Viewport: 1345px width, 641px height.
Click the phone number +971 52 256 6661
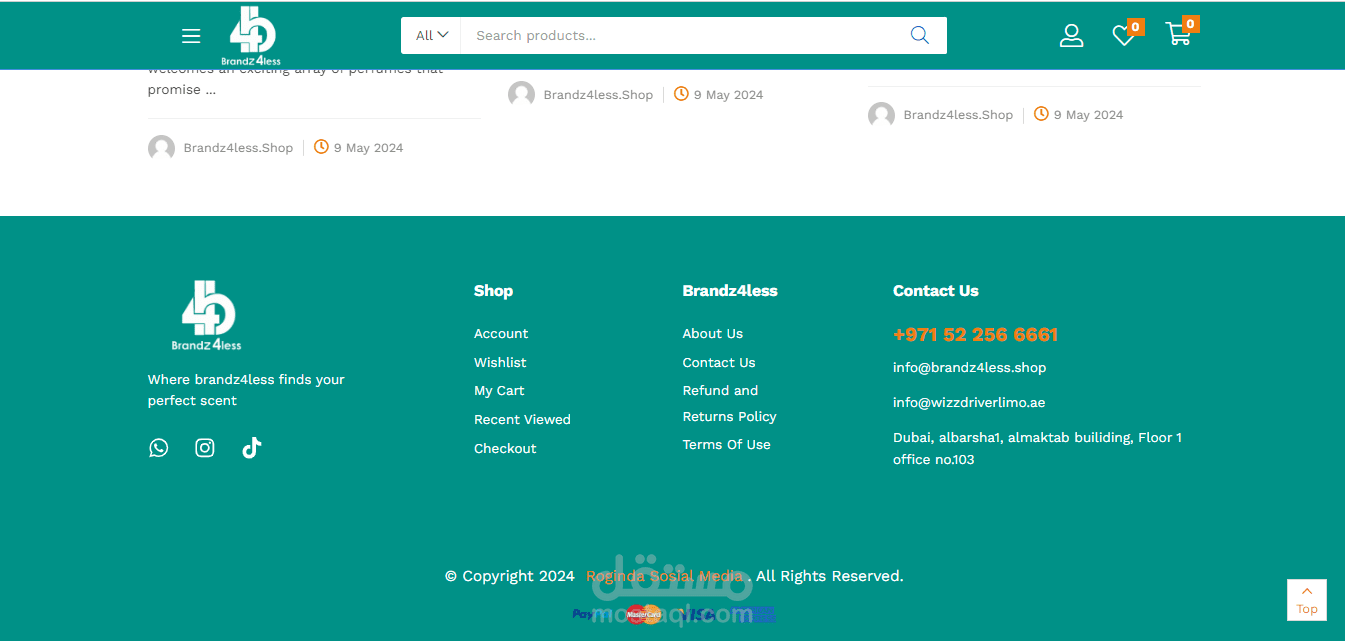point(975,334)
